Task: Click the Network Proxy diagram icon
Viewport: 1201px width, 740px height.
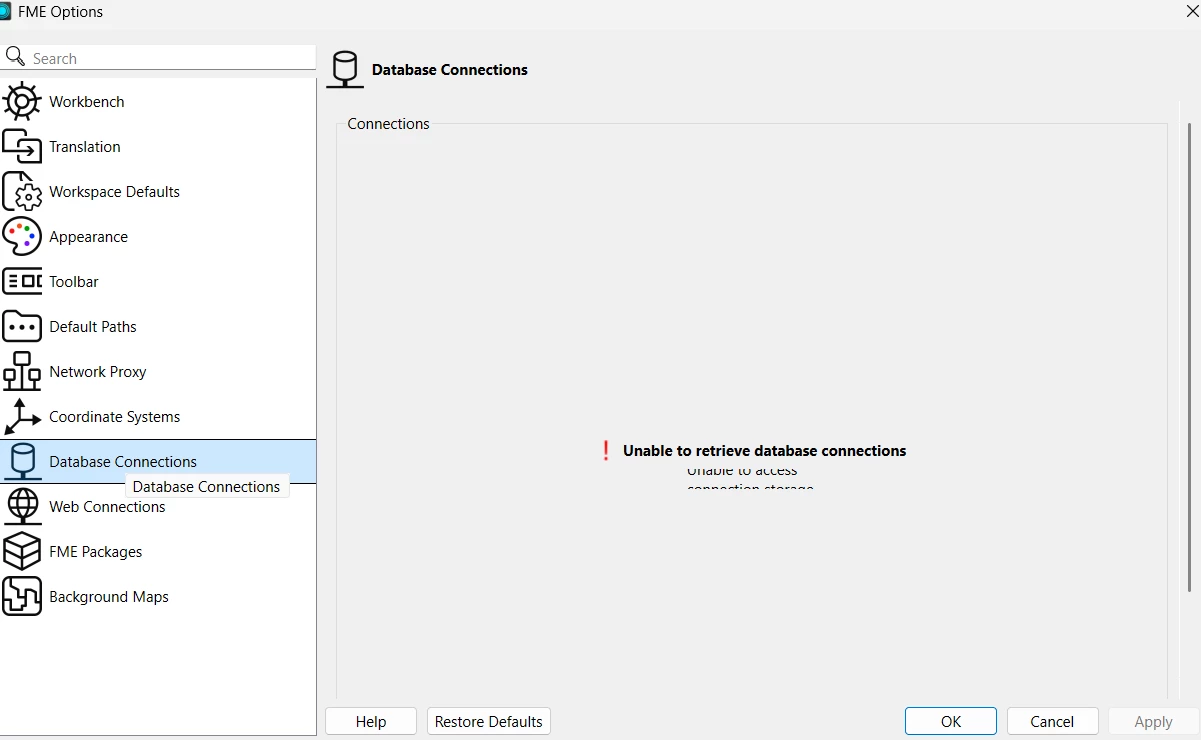Action: click(22, 372)
